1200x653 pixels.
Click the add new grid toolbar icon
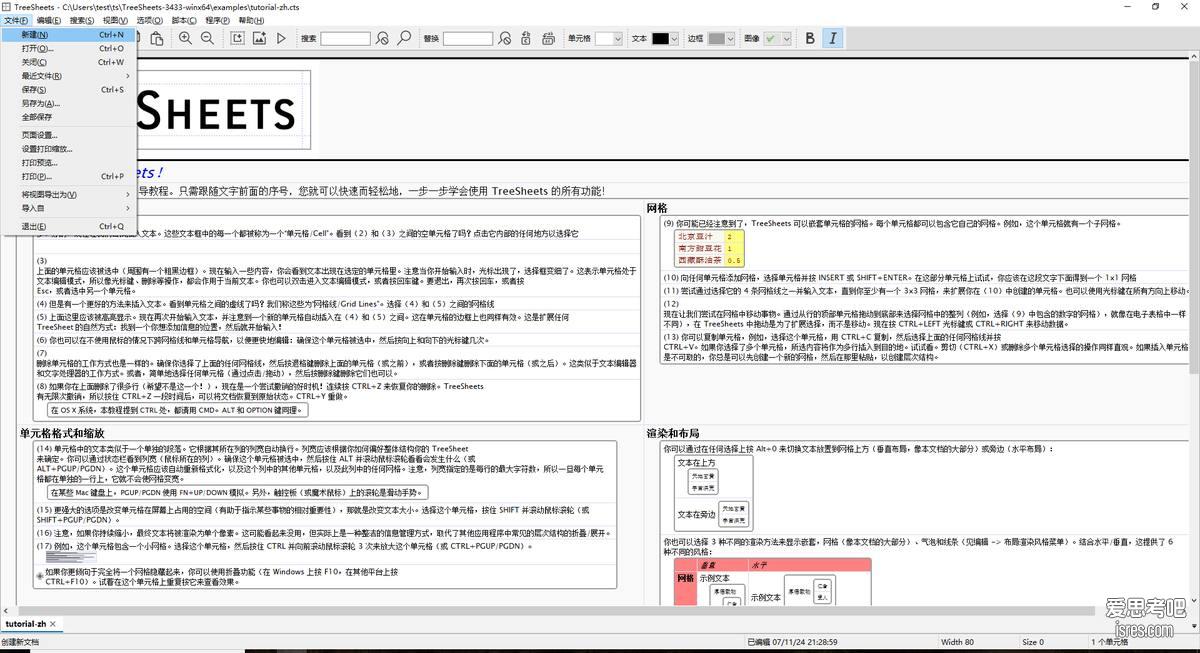click(237, 38)
